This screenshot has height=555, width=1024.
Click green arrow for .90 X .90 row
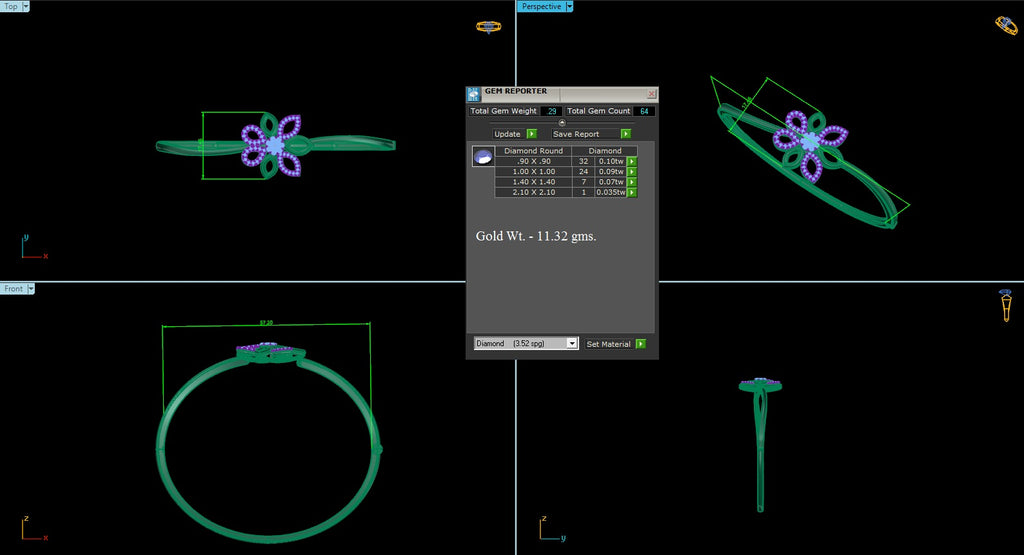tap(631, 160)
